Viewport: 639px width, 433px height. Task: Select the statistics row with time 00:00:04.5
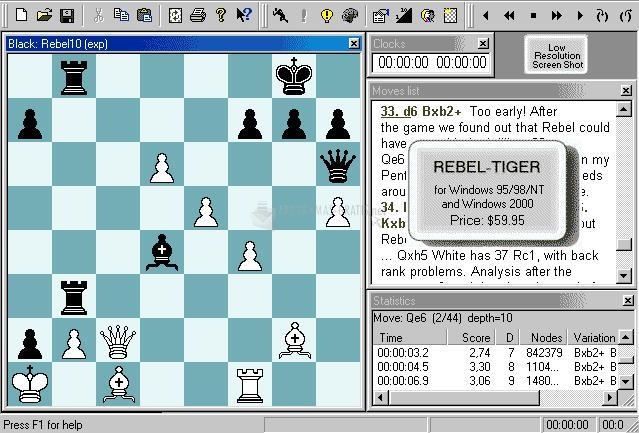[496, 367]
